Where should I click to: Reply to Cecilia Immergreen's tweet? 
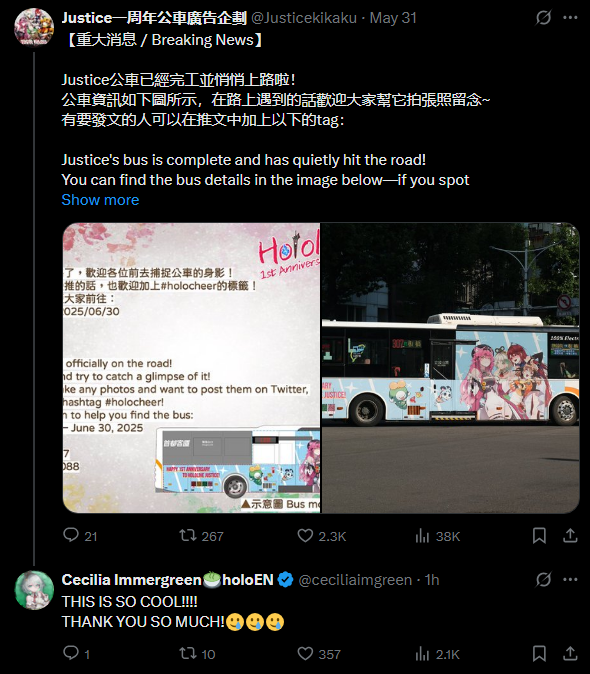(76, 653)
